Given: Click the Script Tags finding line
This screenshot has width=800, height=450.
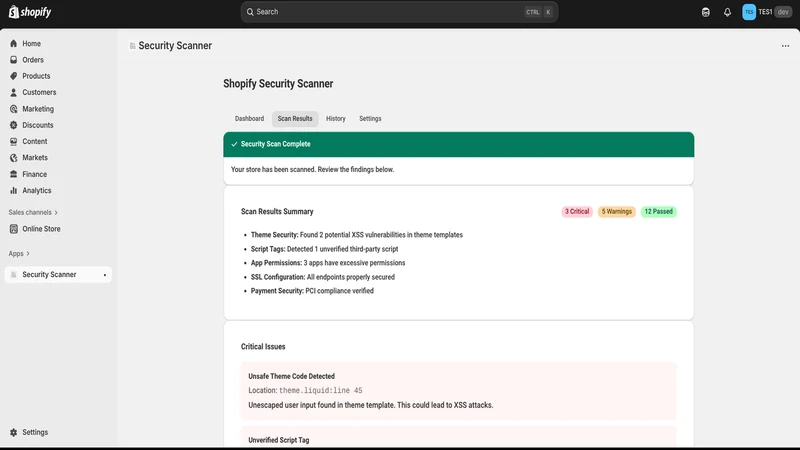Looking at the screenshot, I should click(324, 249).
